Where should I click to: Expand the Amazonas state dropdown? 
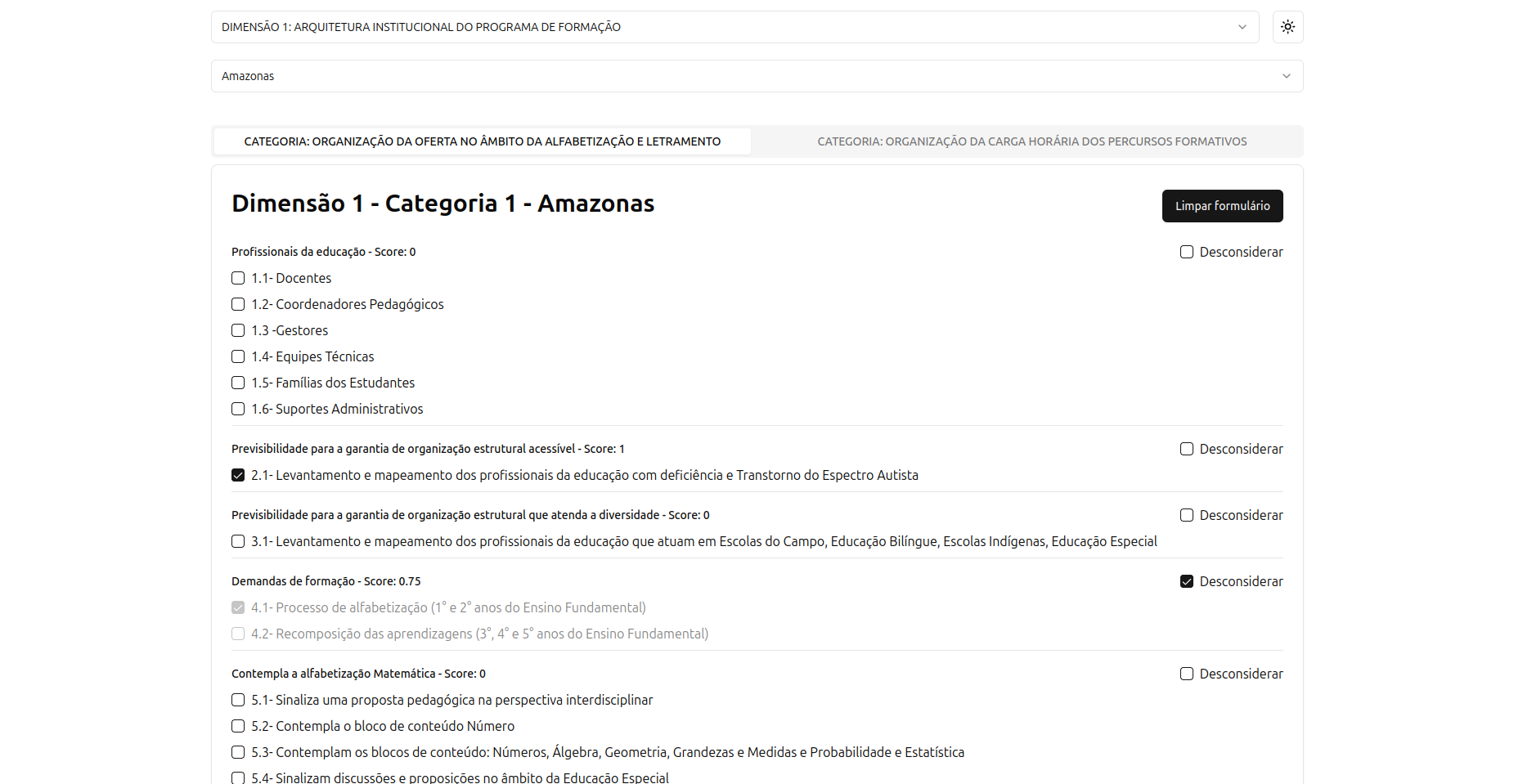756,76
